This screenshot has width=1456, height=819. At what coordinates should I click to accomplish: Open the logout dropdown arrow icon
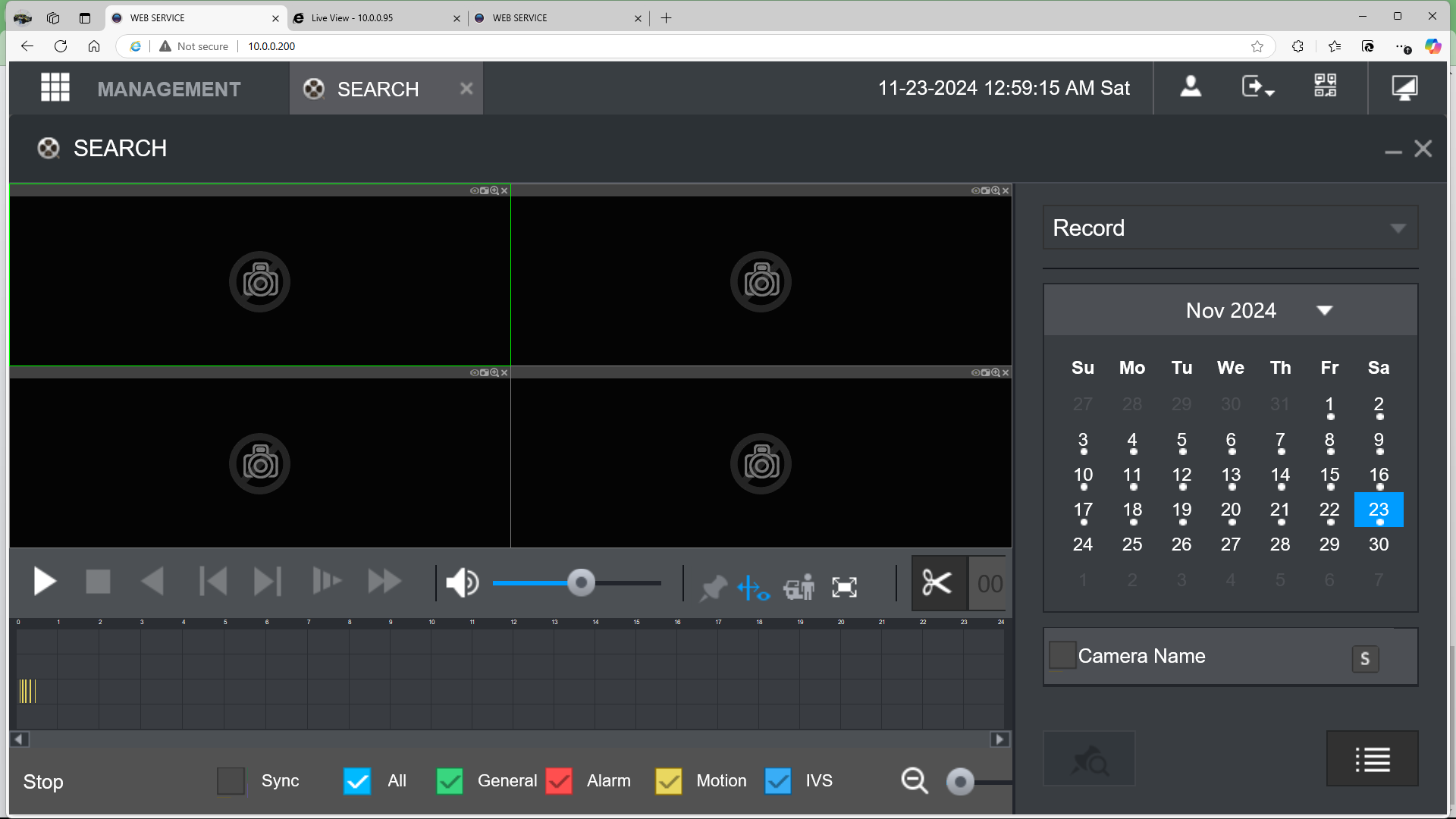(1258, 87)
